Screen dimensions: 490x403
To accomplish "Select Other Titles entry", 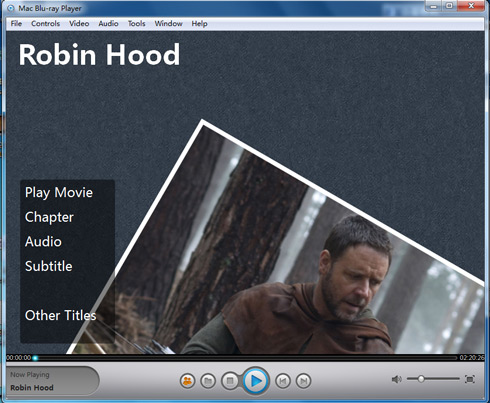I will point(60,315).
